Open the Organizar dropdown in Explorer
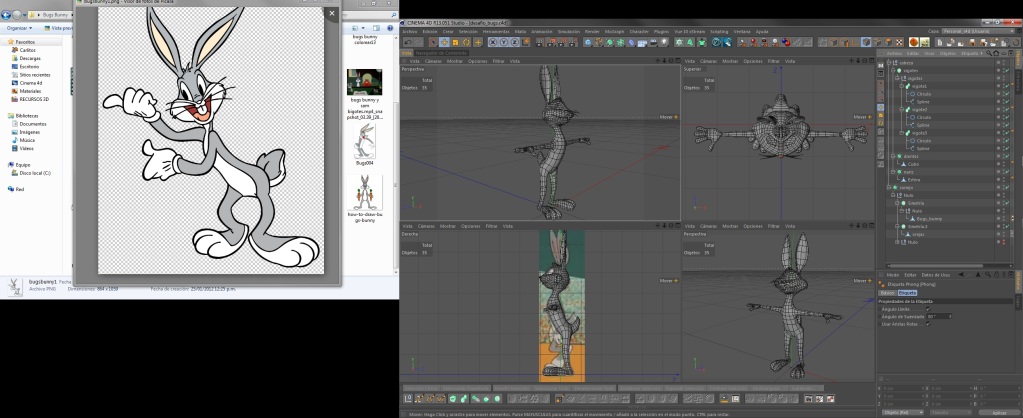The image size is (1023, 418). click(x=19, y=28)
